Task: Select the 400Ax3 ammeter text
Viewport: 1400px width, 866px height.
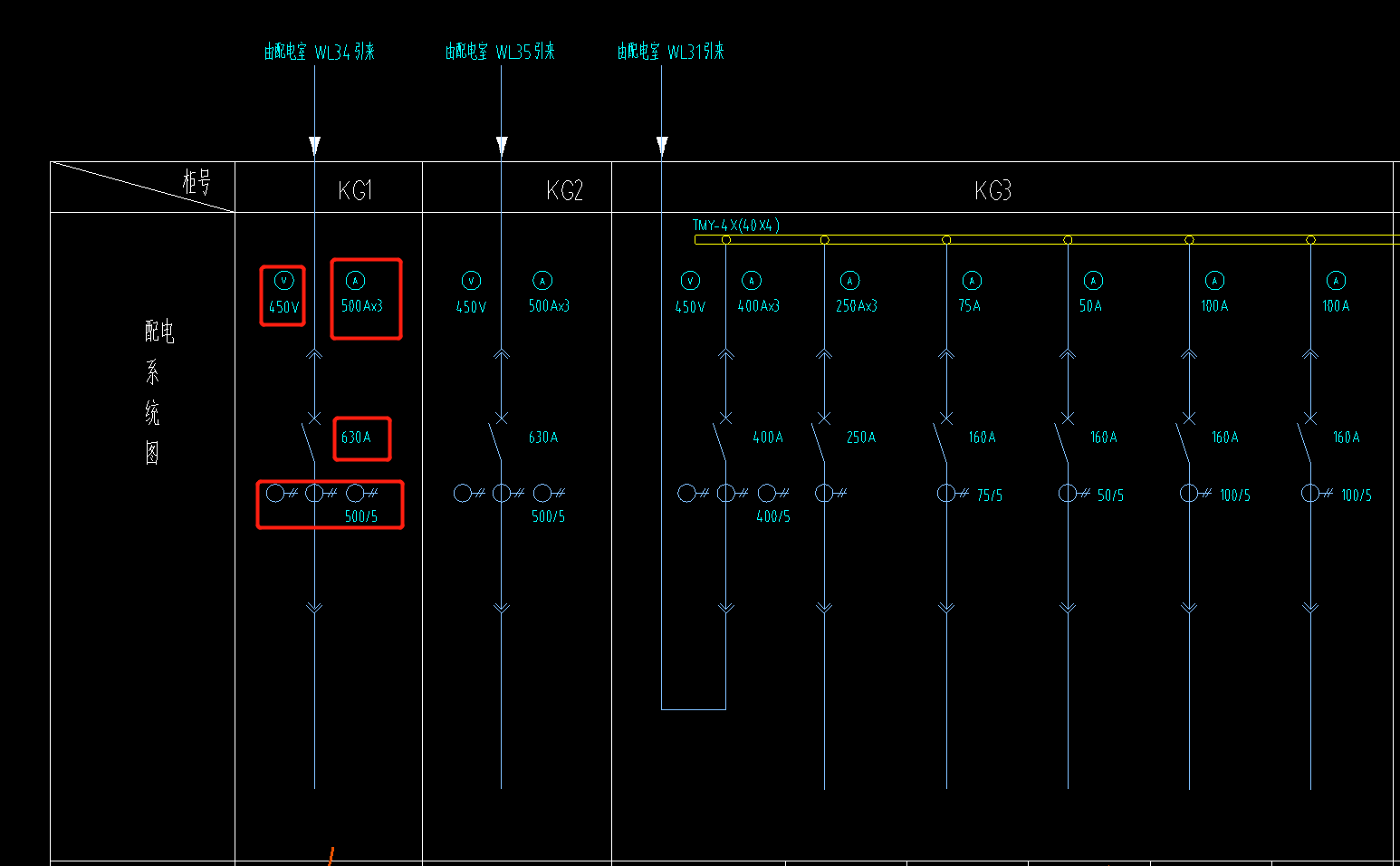Action: pyautogui.click(x=759, y=306)
